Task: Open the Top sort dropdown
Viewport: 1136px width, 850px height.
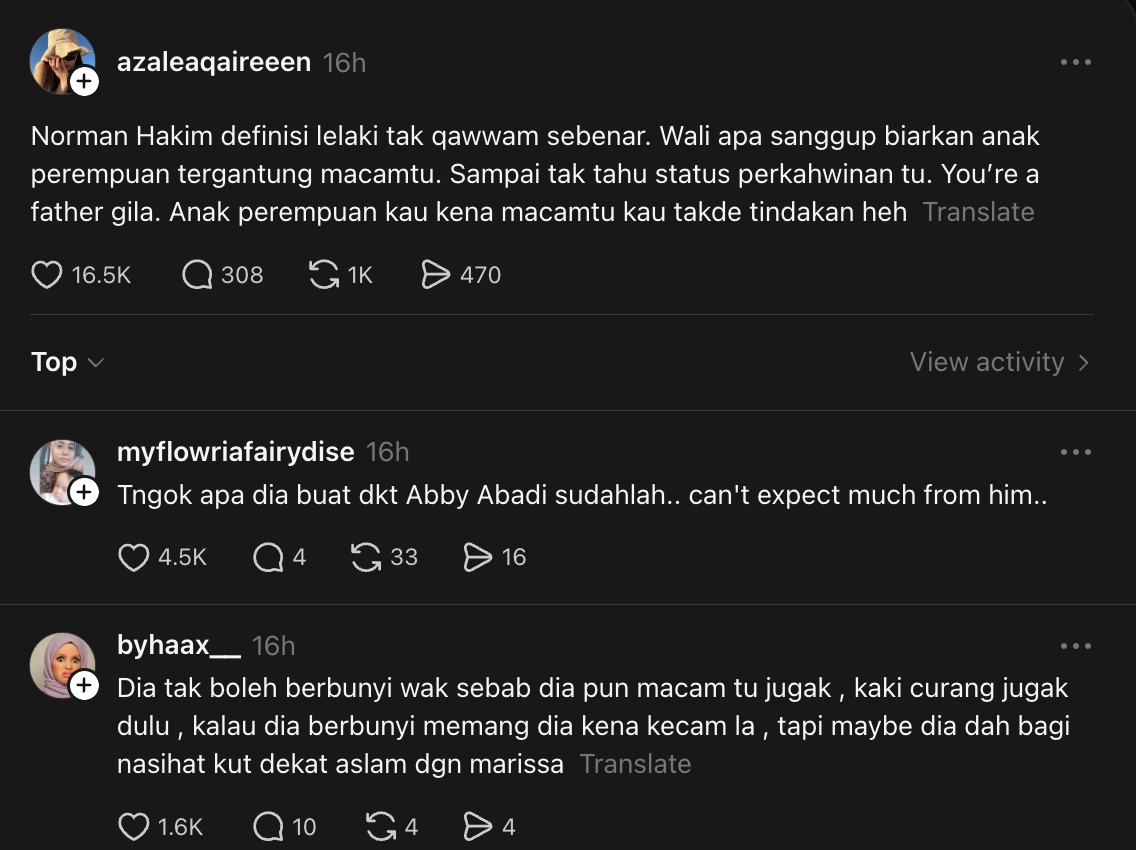Action: click(x=67, y=362)
